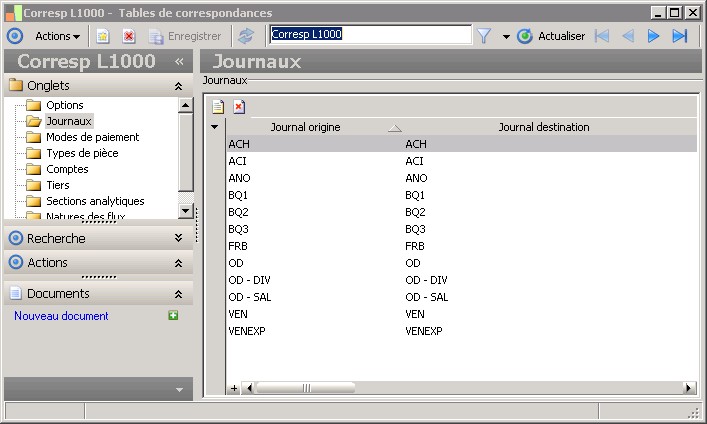The width and height of the screenshot is (707, 424).
Task: Click the Corresp L1000 search input field
Action: [370, 34]
